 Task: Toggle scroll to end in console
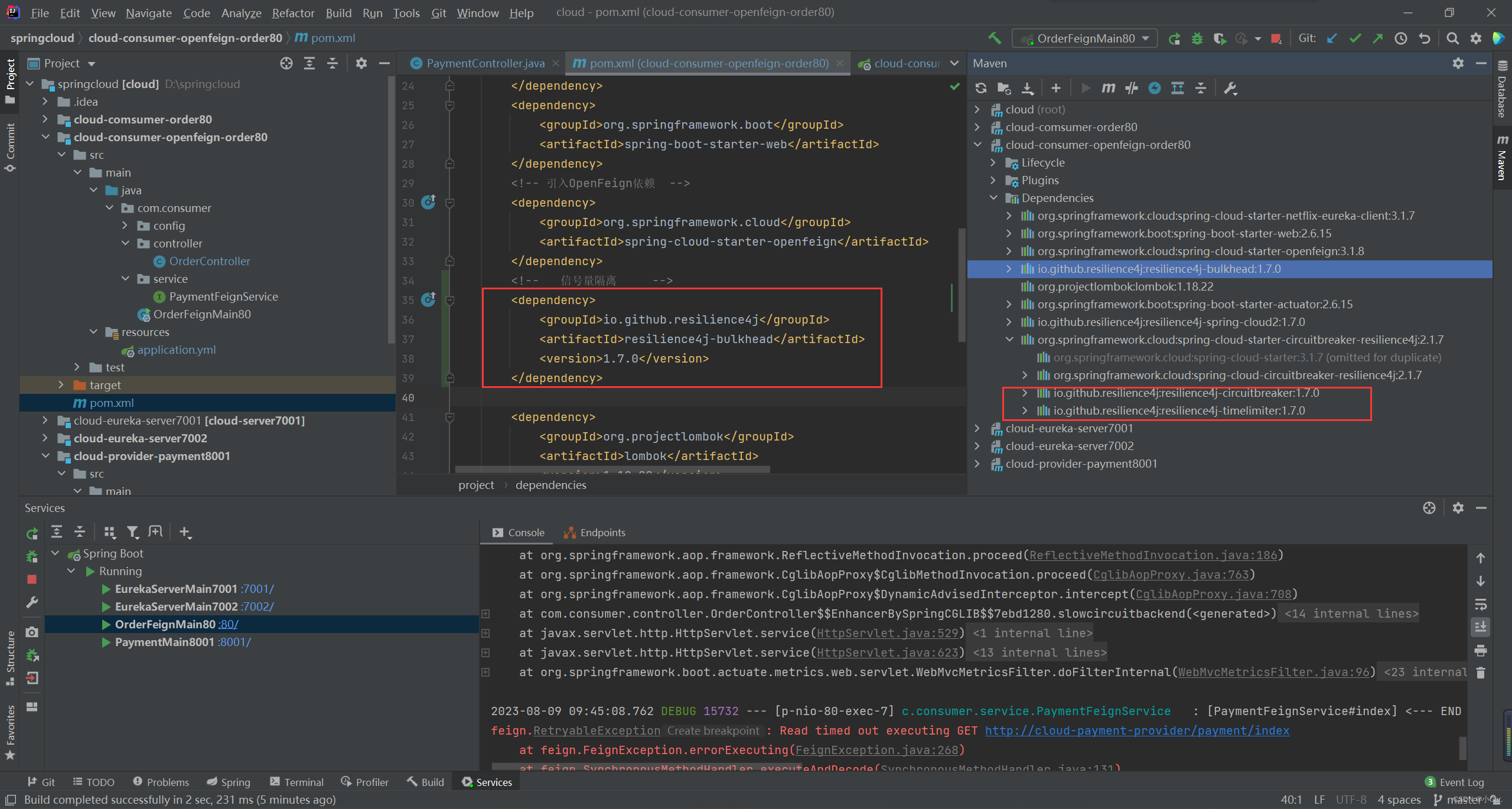click(x=1480, y=627)
